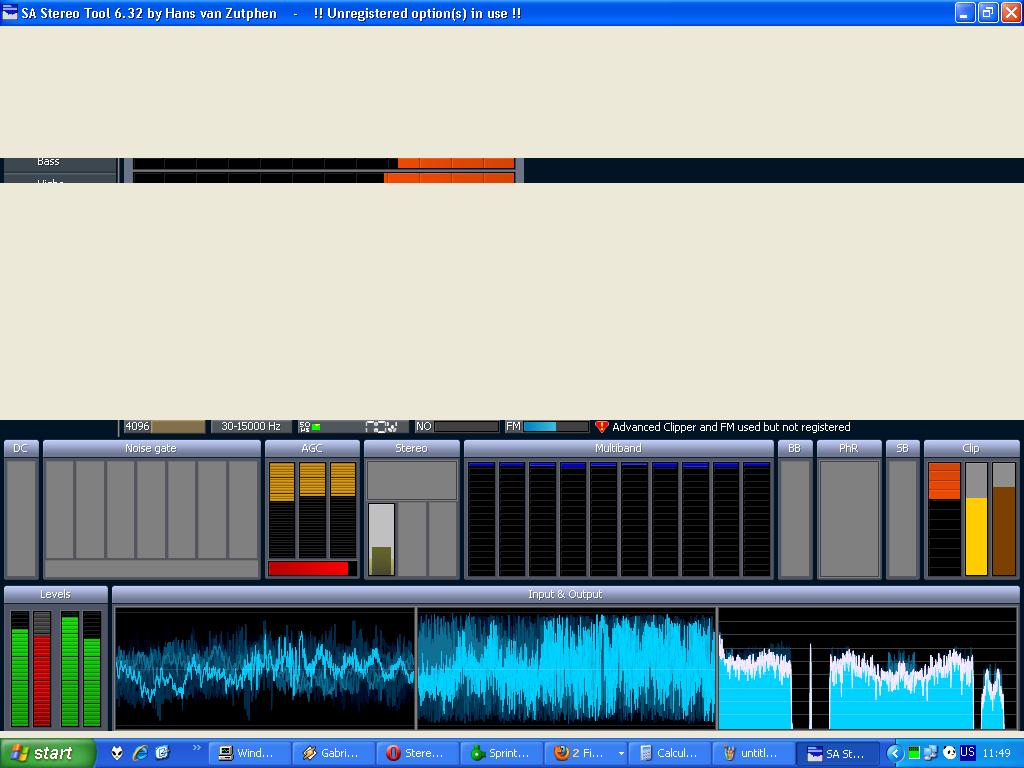1024x768 pixels.
Task: Click the taskbar clock showing 11:49
Action: click(997, 753)
